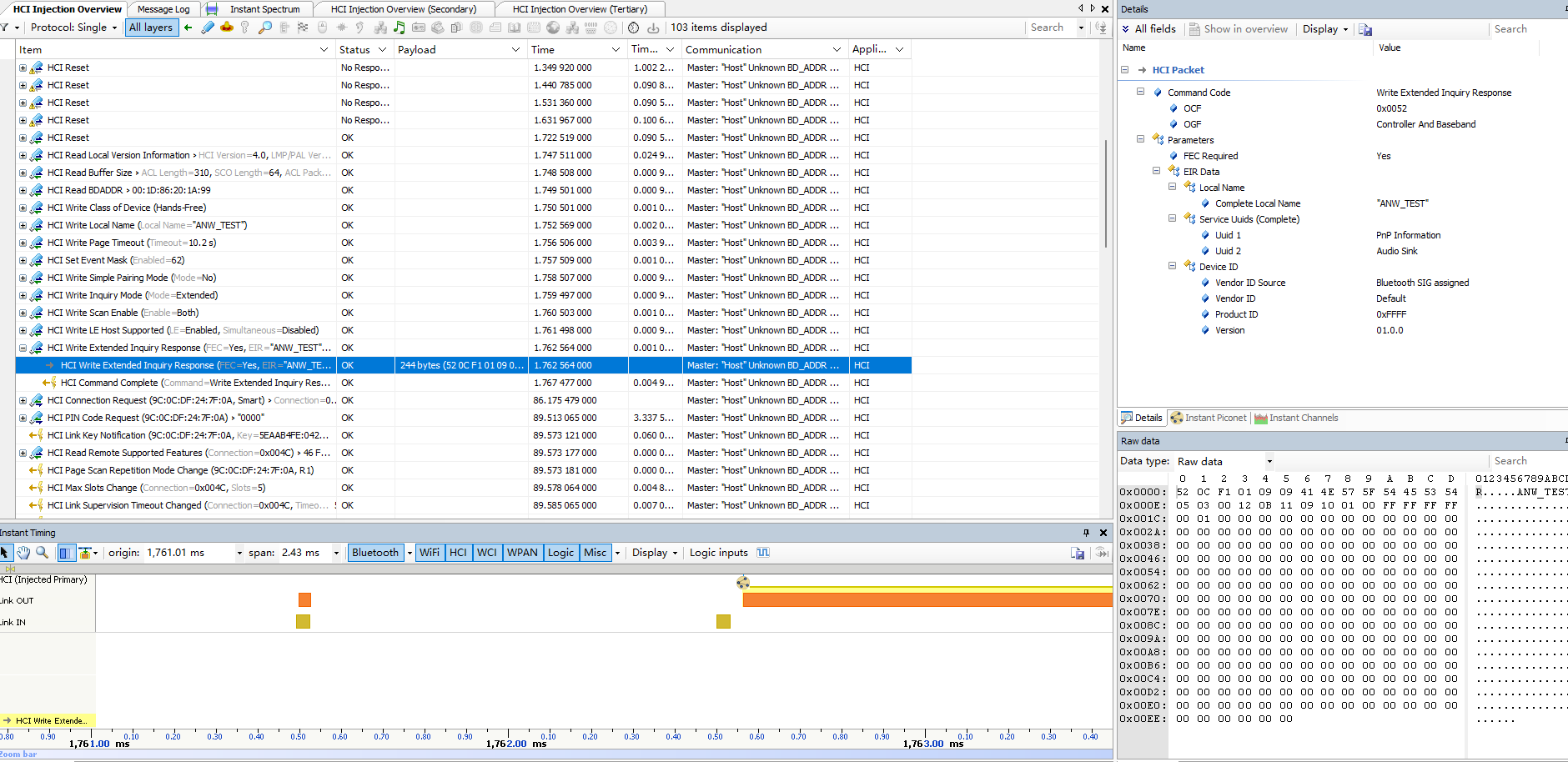Toggle Show in overview in Details
Image resolution: width=1568 pixels, height=762 pixels.
click(x=1238, y=29)
